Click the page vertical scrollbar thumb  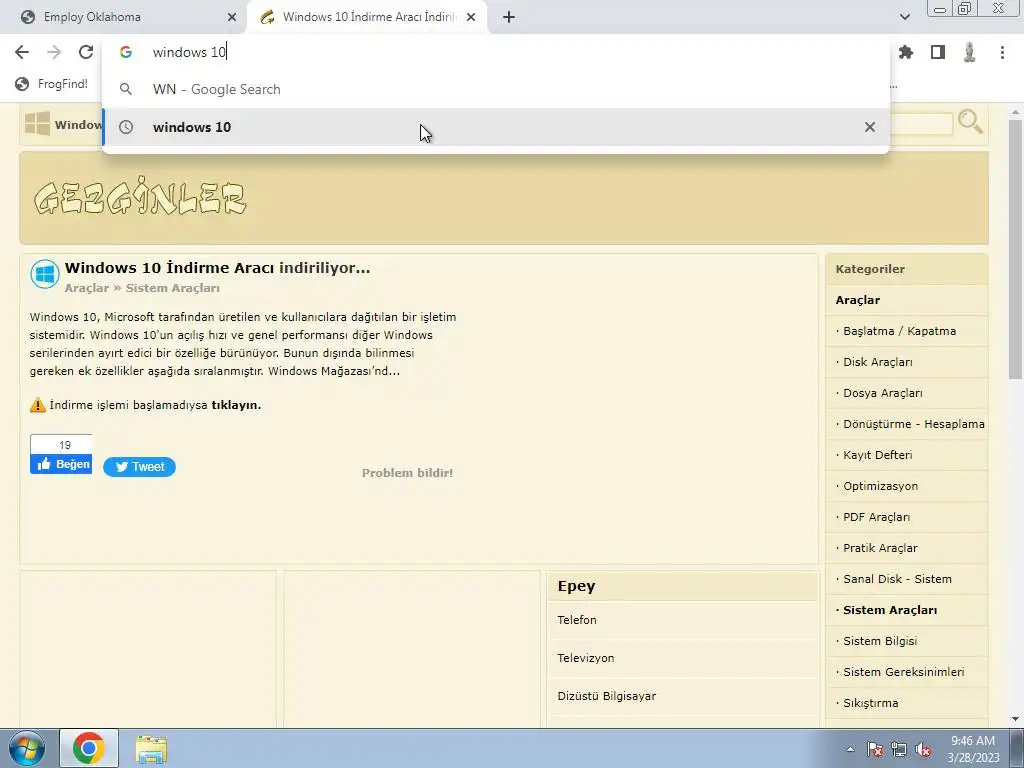point(1015,248)
